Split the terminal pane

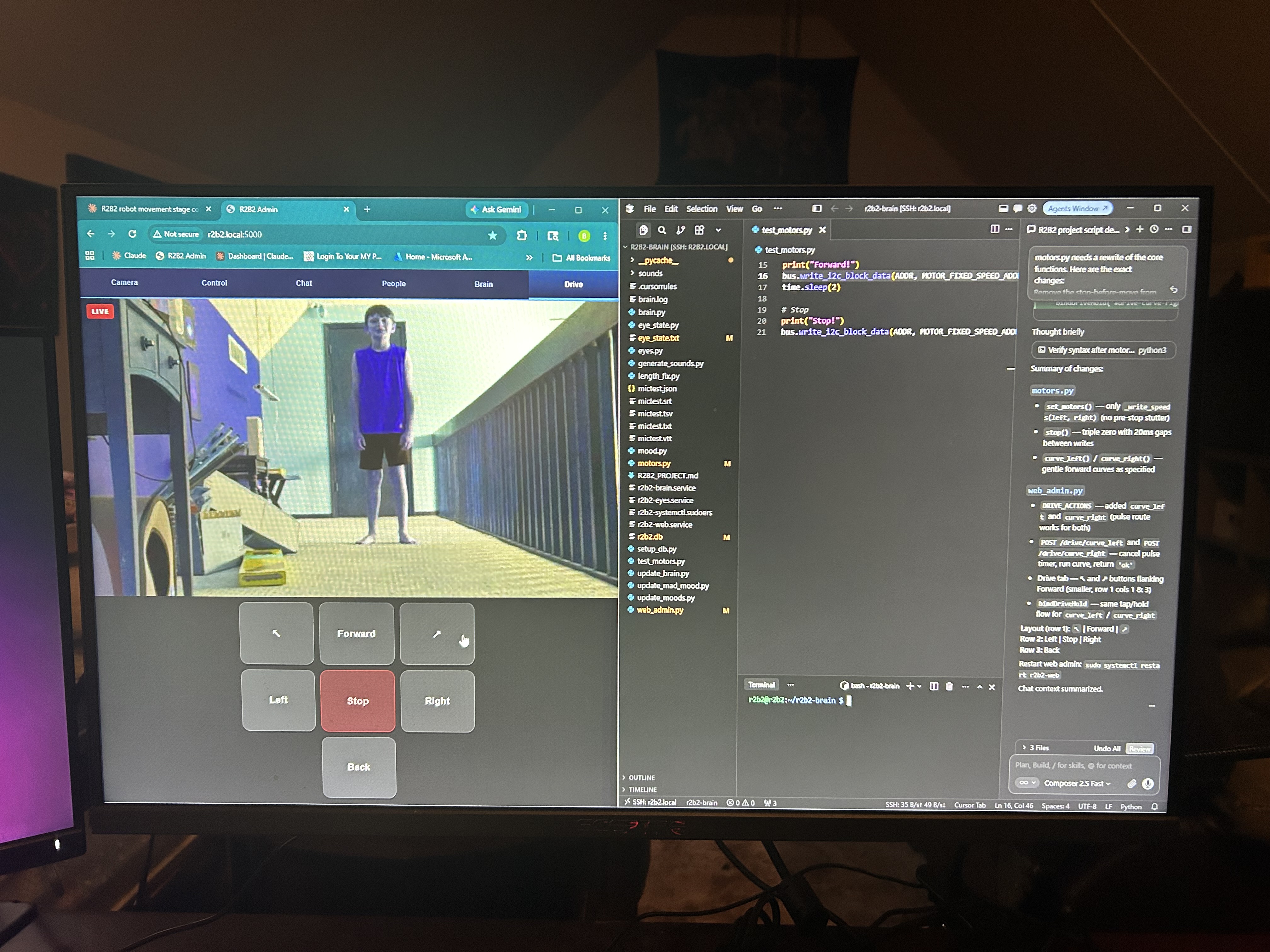[934, 686]
